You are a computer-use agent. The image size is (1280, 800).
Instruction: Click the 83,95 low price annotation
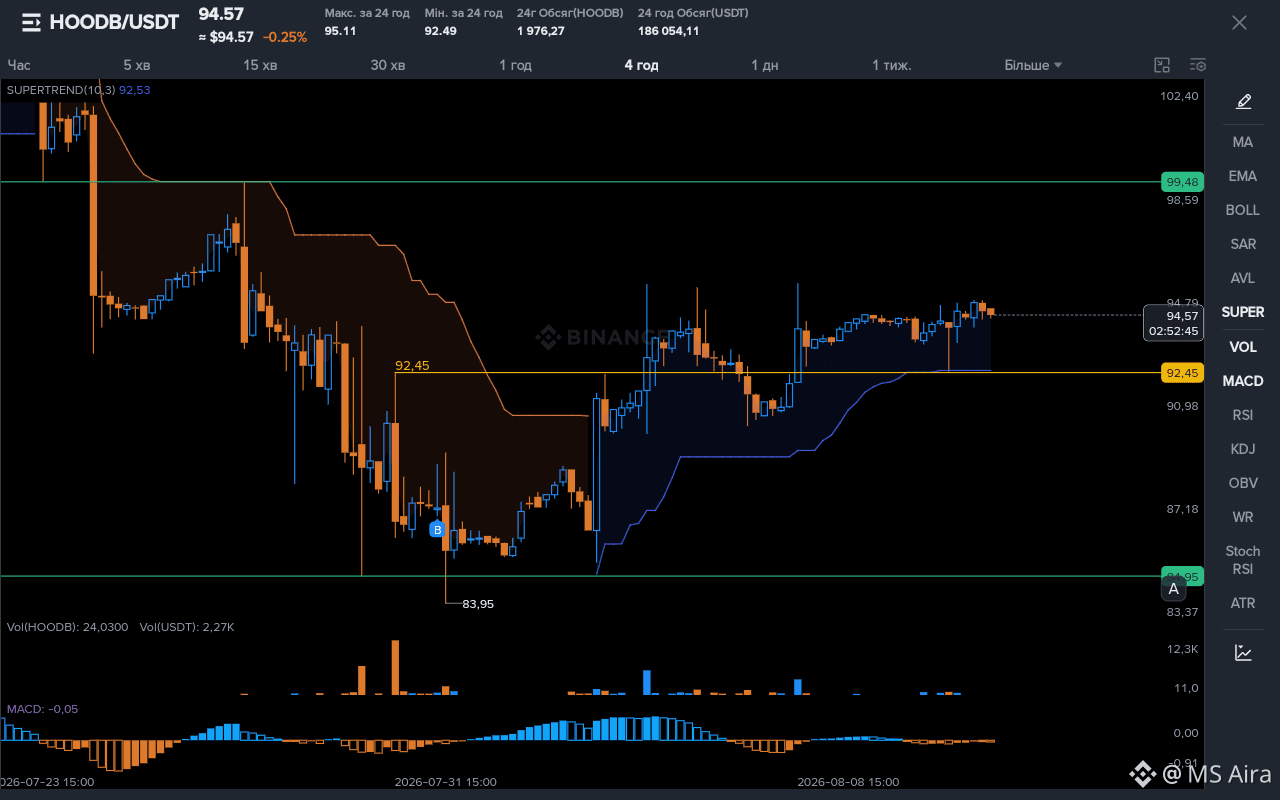tap(478, 604)
